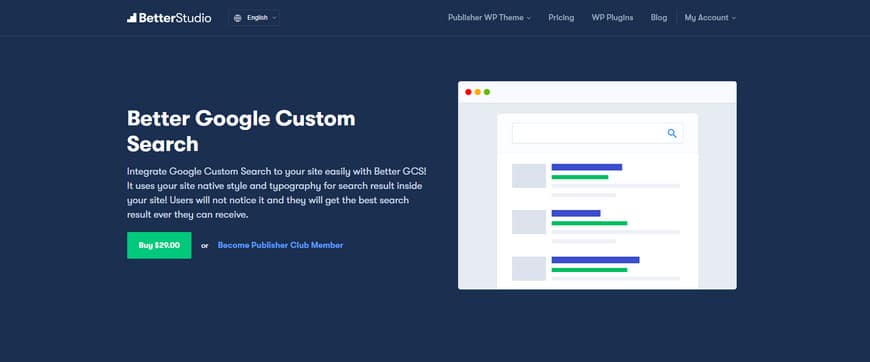Follow the Become Publisher Club Member link
870x362 pixels.
point(280,245)
